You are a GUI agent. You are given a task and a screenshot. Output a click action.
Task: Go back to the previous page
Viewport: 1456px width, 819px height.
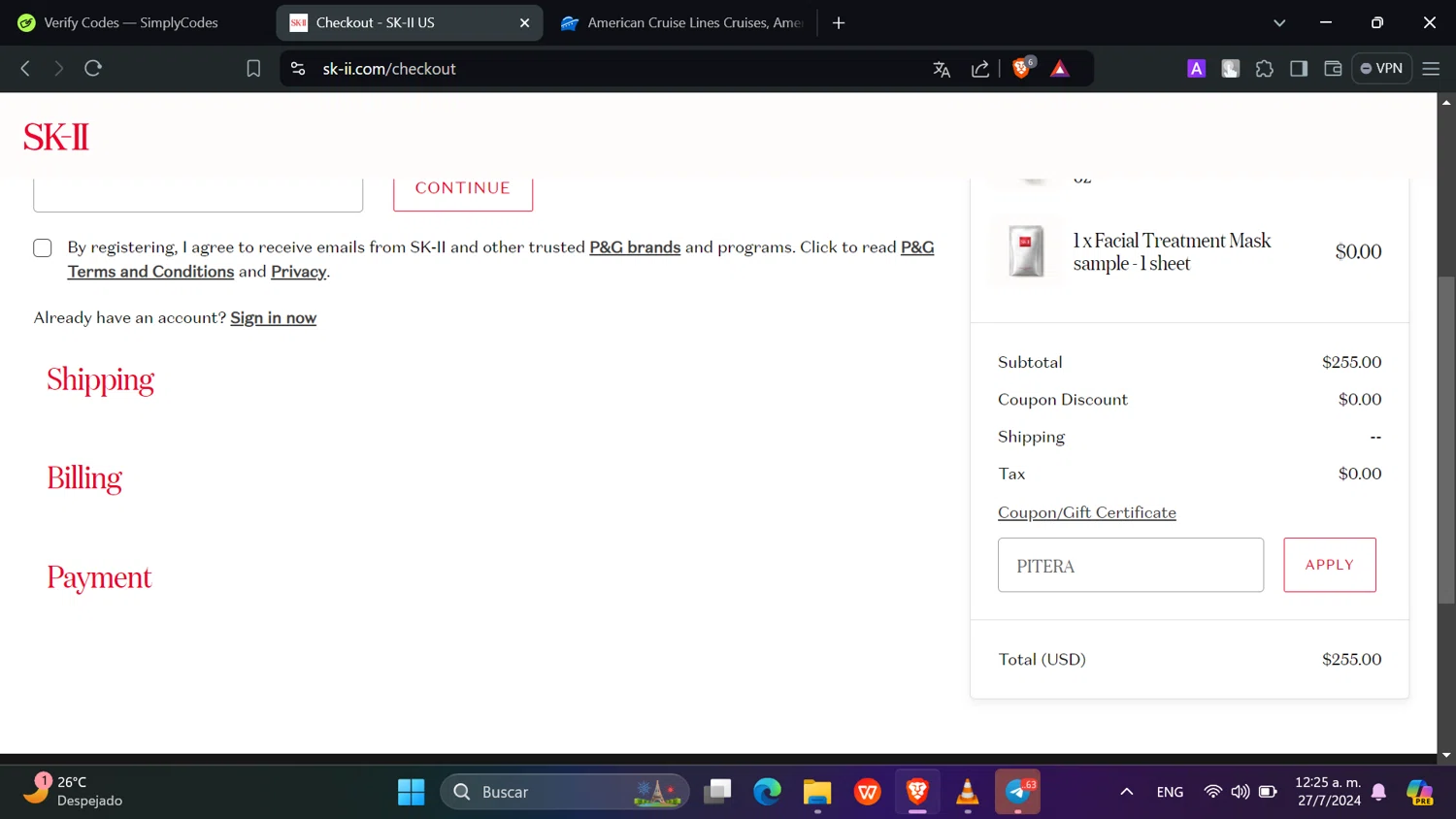point(25,69)
